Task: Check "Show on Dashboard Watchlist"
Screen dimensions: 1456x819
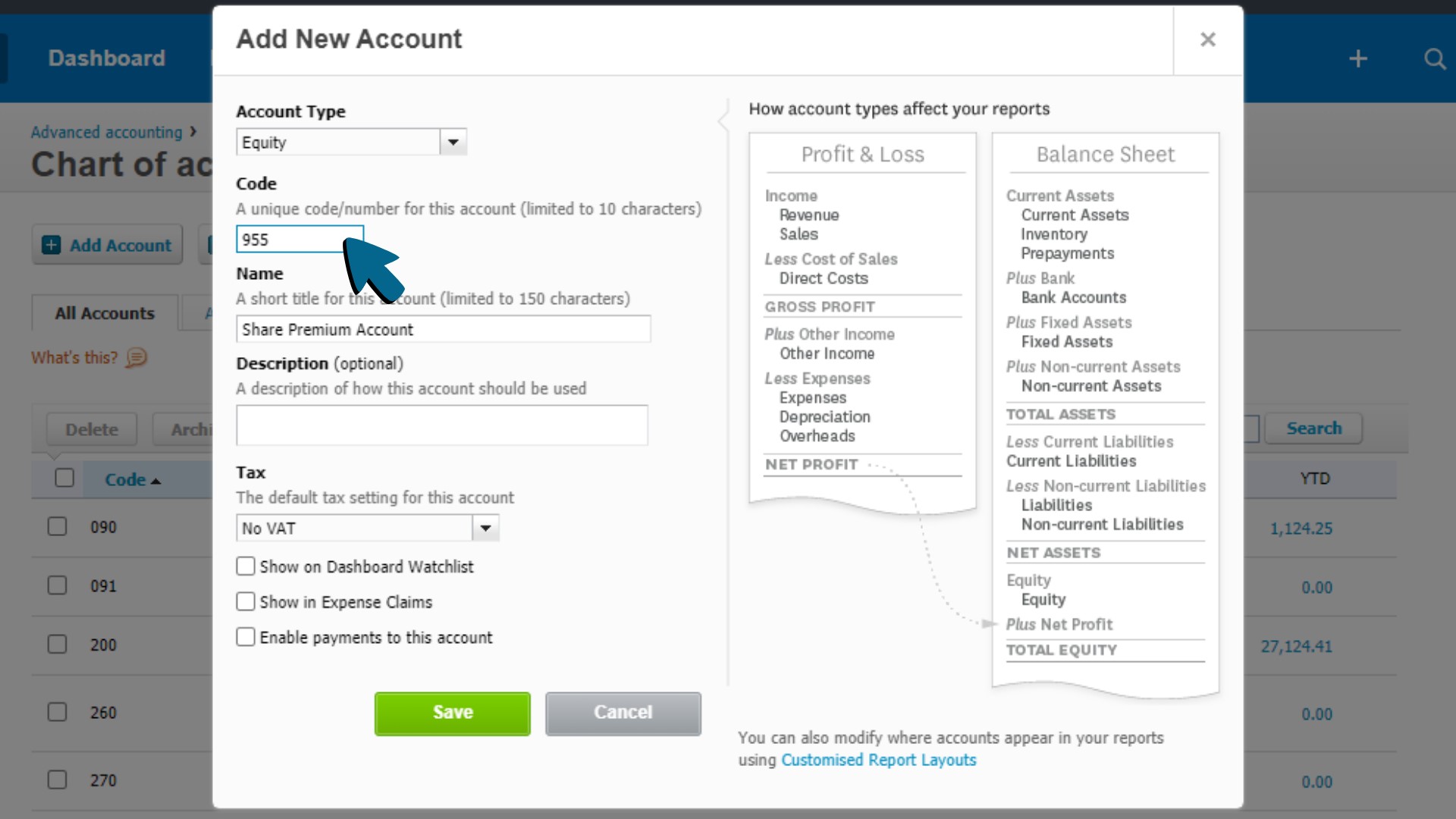Action: click(245, 566)
